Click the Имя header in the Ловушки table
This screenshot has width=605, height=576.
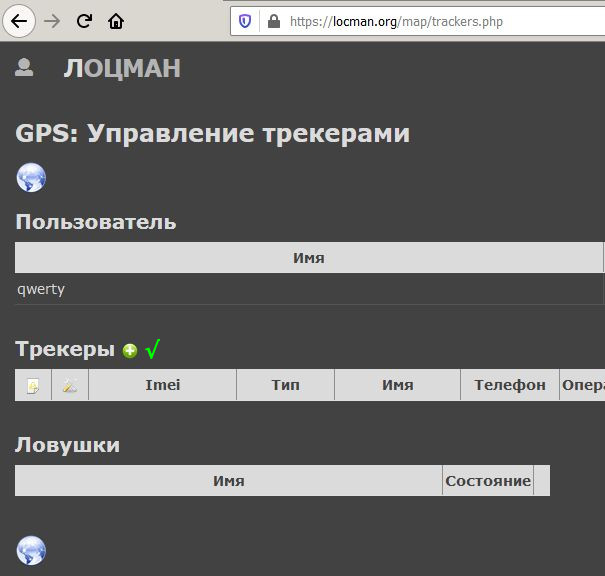point(228,481)
